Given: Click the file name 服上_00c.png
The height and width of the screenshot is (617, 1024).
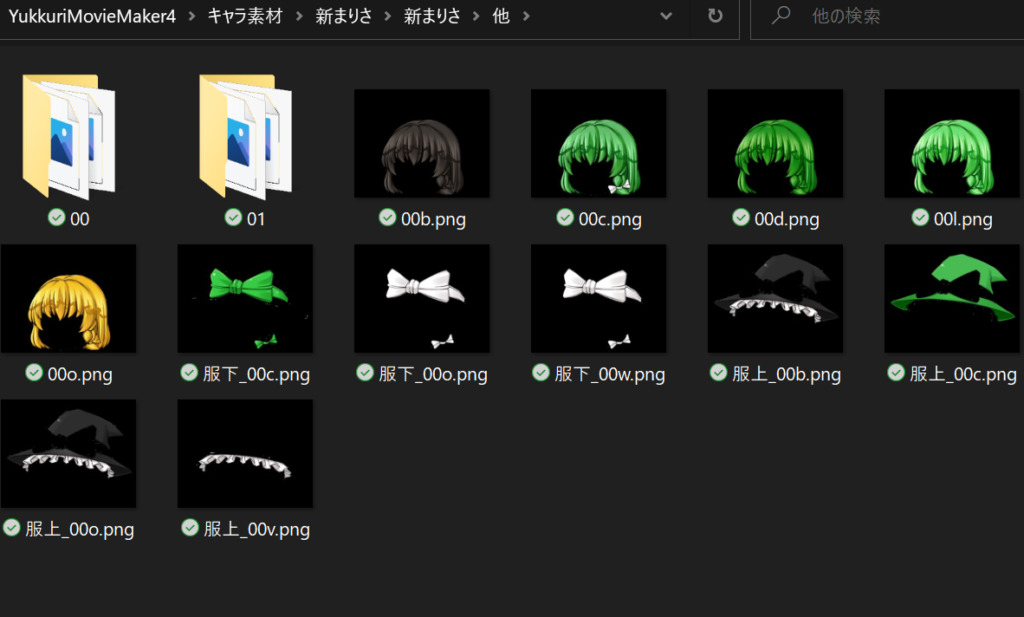Looking at the screenshot, I should (963, 374).
